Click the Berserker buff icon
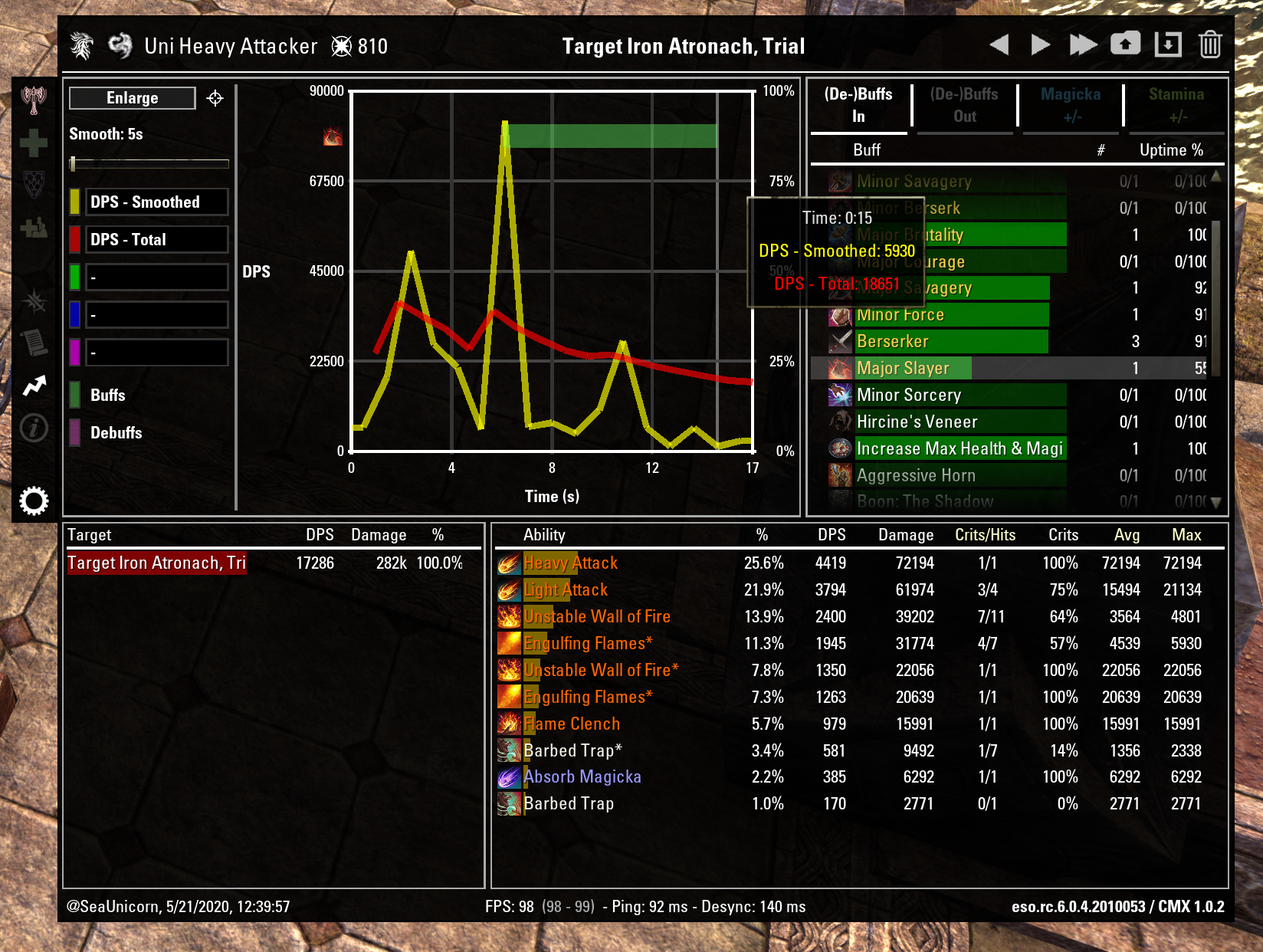The image size is (1263, 952). click(841, 341)
